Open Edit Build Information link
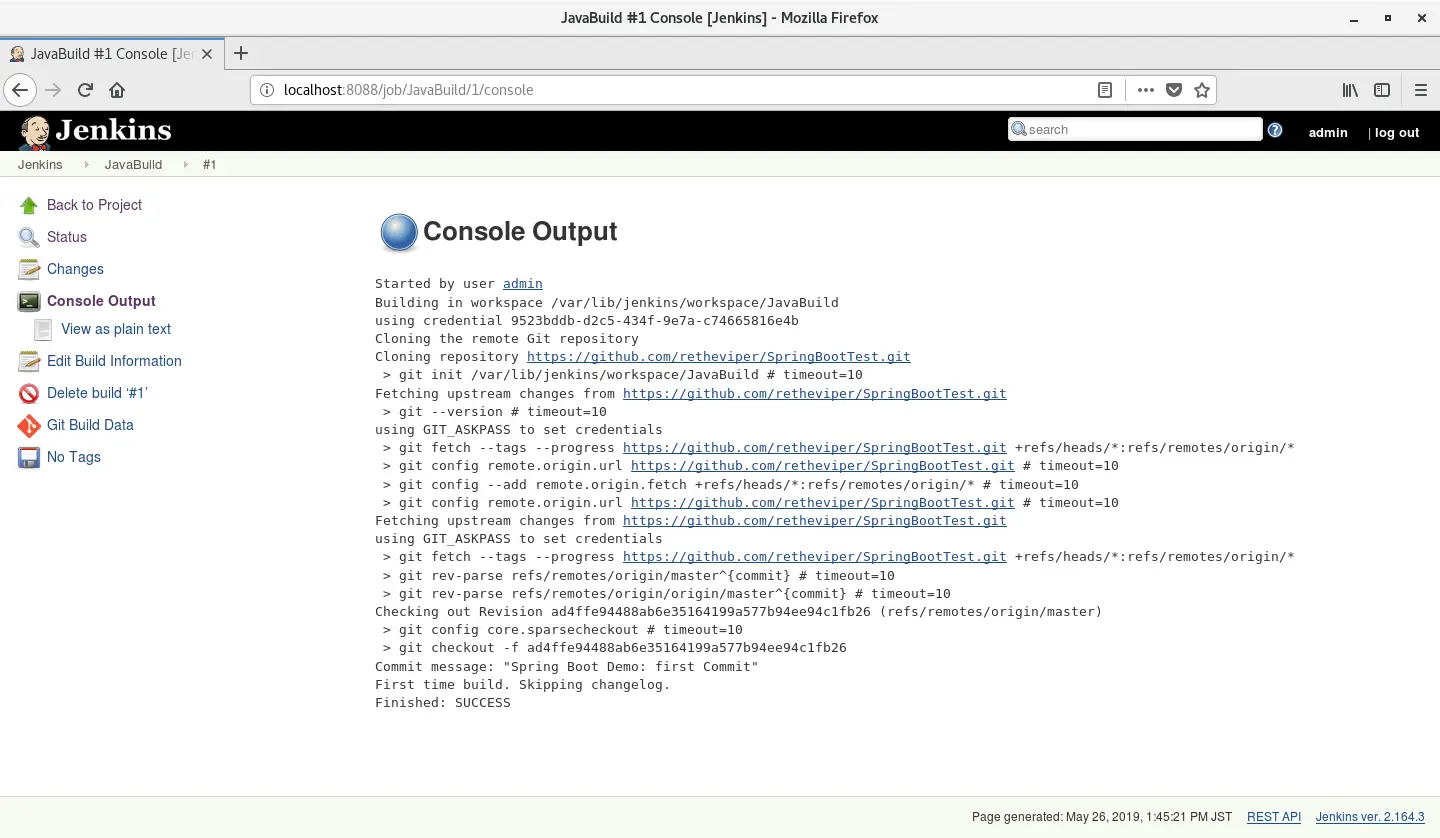Viewport: 1440px width, 838px height. point(114,361)
